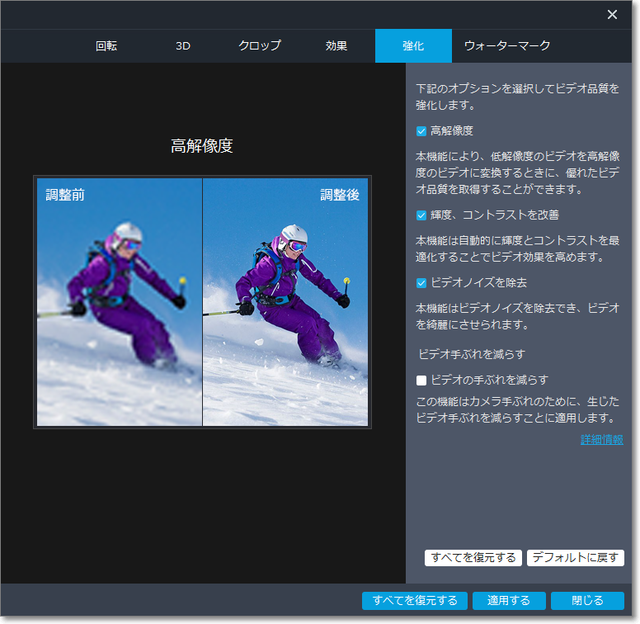Toggle 輝度、コントラストを改善 checkbox
Viewport: 640px width, 624px height.
pos(422,215)
